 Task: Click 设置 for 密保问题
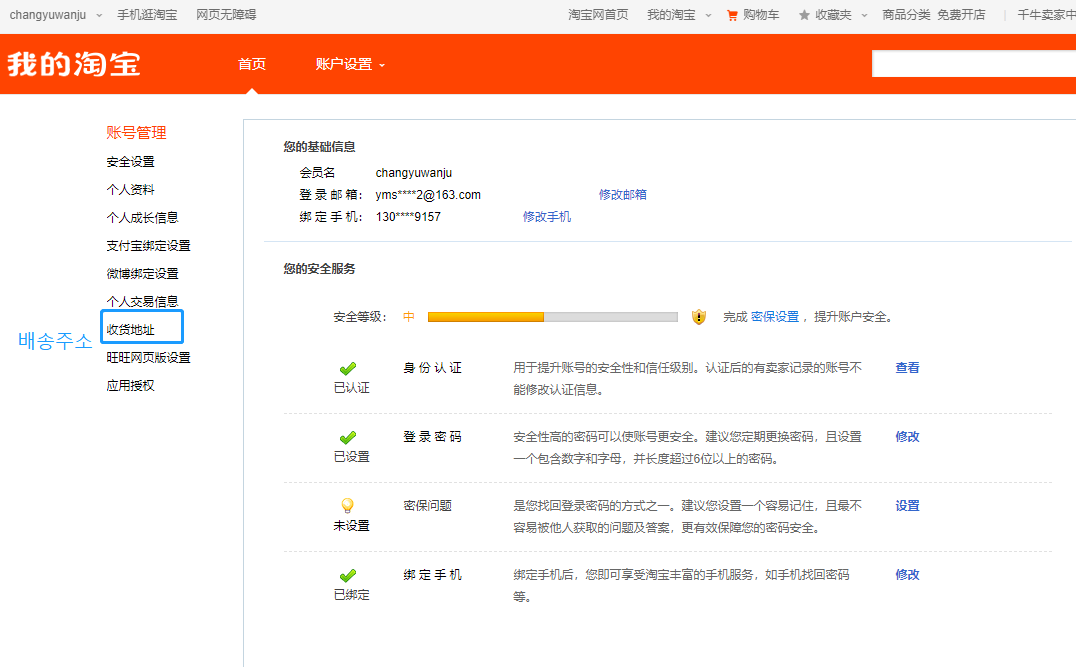tap(907, 506)
